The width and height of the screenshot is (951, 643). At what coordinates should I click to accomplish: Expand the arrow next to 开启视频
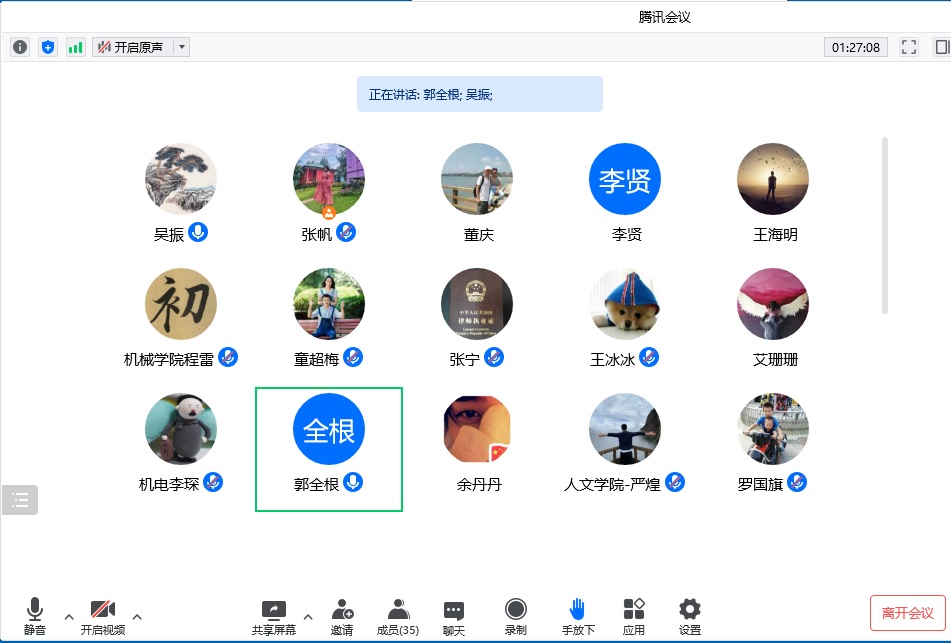coord(137,616)
